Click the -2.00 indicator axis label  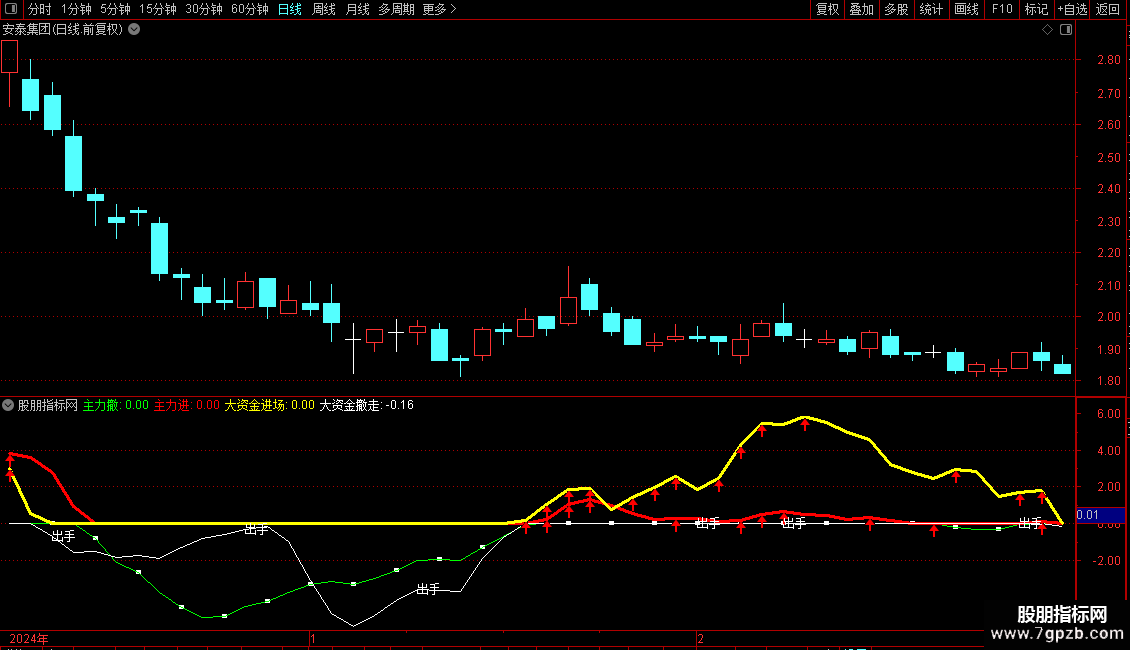tap(1106, 561)
